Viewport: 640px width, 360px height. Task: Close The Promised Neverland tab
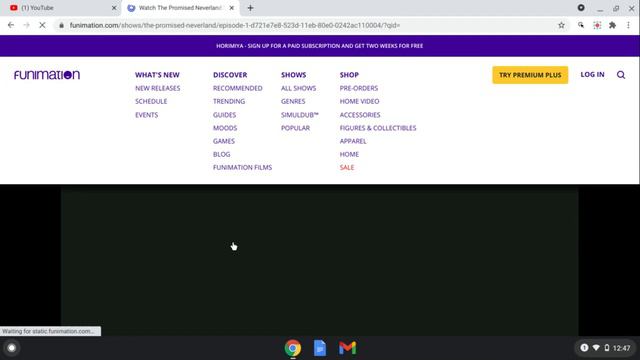coord(231,8)
